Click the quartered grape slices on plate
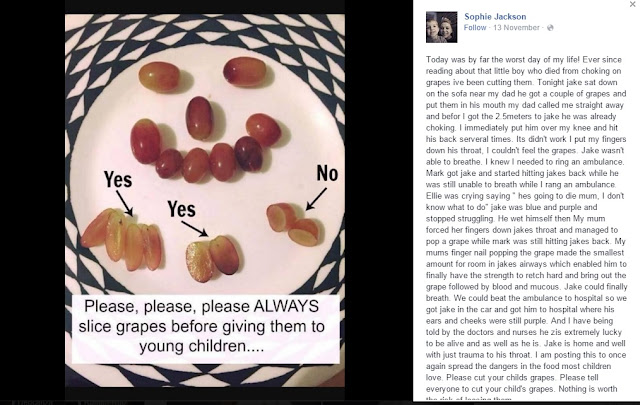The image size is (640, 405). 122,239
